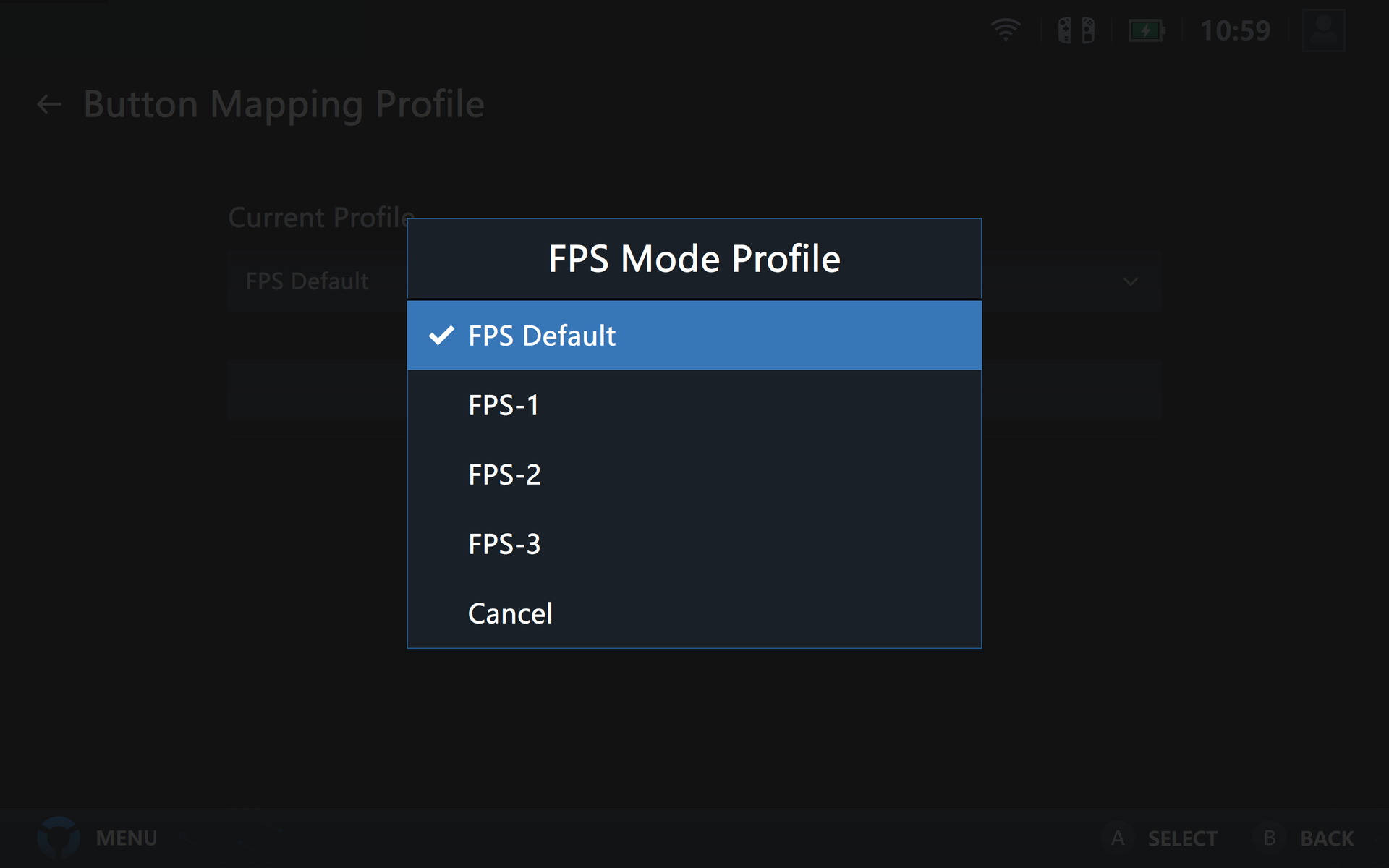This screenshot has width=1389, height=868.
Task: Click the checkmark next to FPS Default
Action: [441, 336]
